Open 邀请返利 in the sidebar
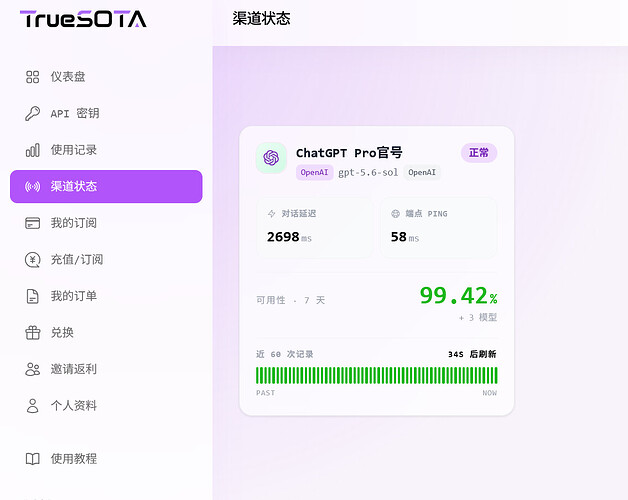 [x=106, y=369]
